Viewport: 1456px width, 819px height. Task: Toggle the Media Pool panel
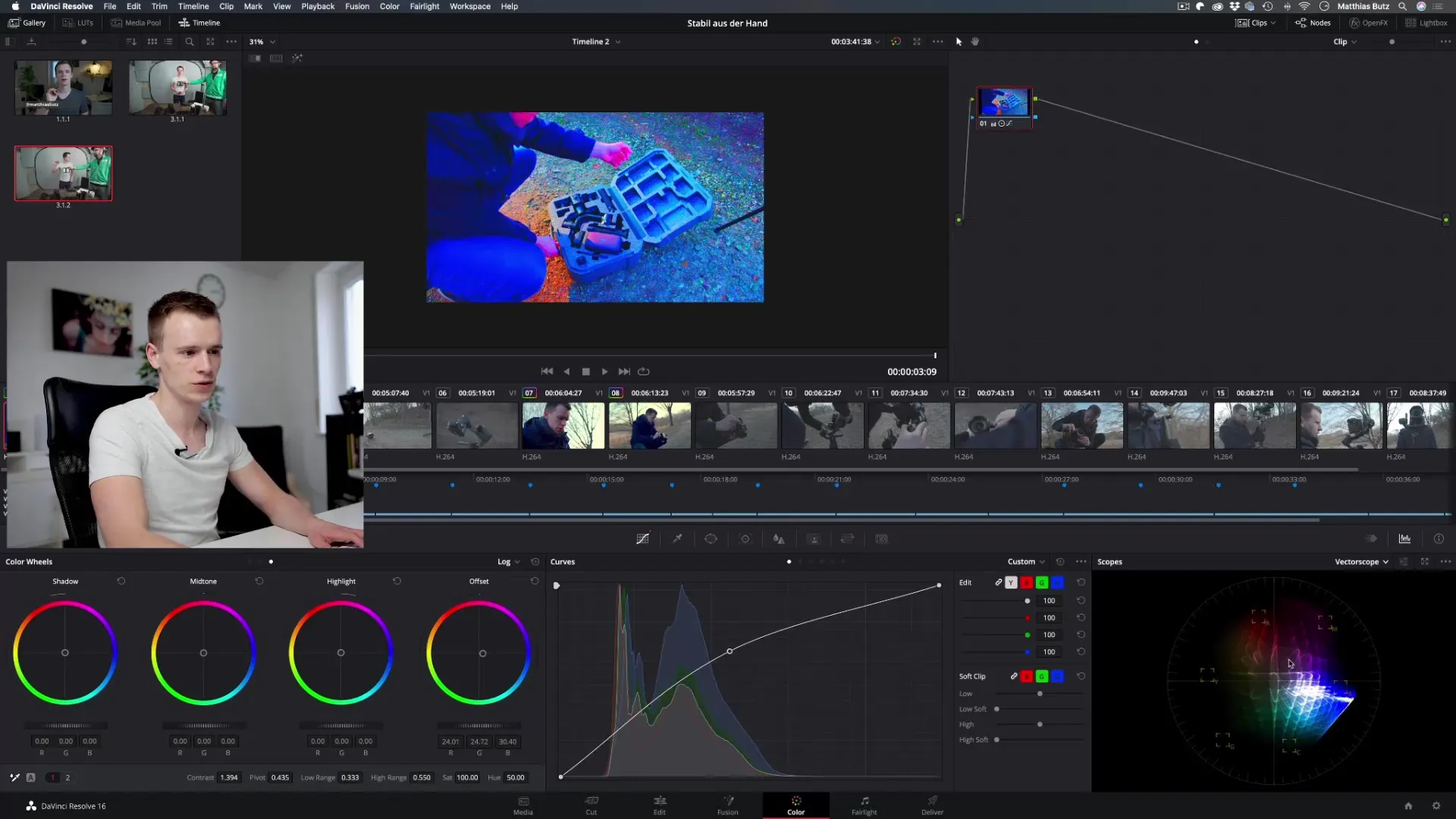(136, 23)
